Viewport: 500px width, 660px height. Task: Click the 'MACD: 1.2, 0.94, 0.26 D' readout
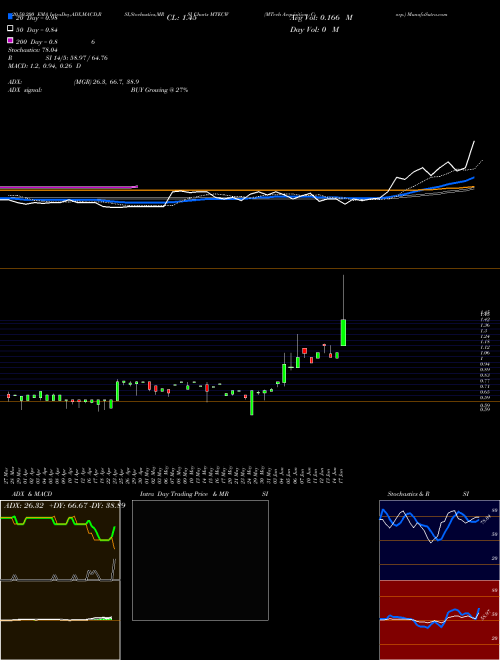click(44, 66)
